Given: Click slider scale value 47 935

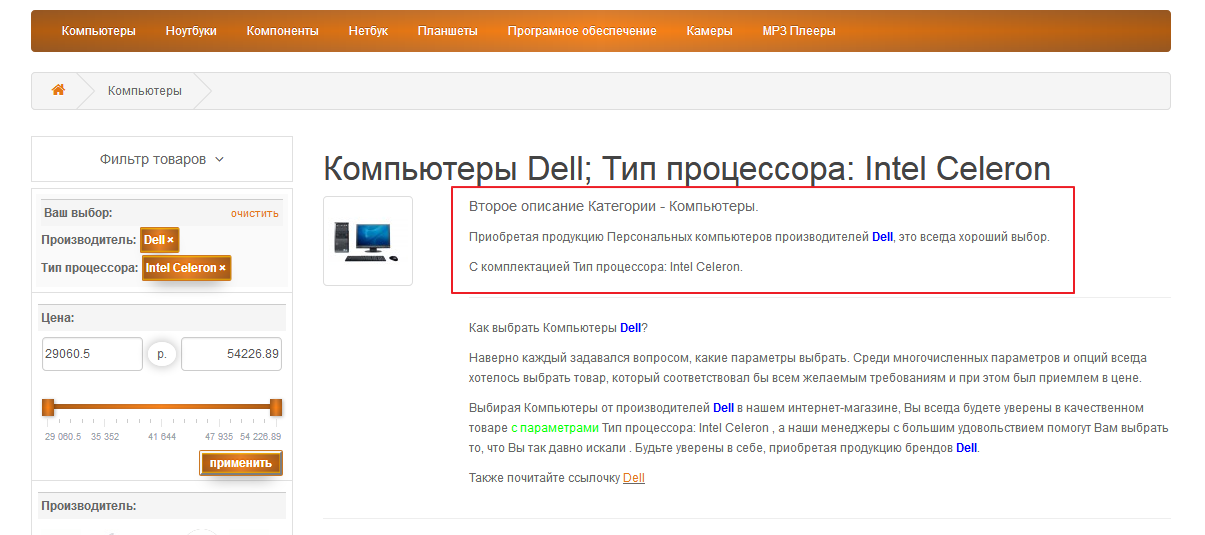Looking at the screenshot, I should click(219, 437).
